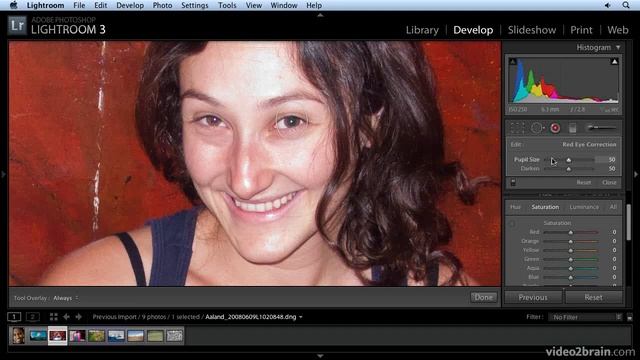Image resolution: width=640 pixels, height=360 pixels.
Task: Open second window display 2
Action: tap(33, 317)
